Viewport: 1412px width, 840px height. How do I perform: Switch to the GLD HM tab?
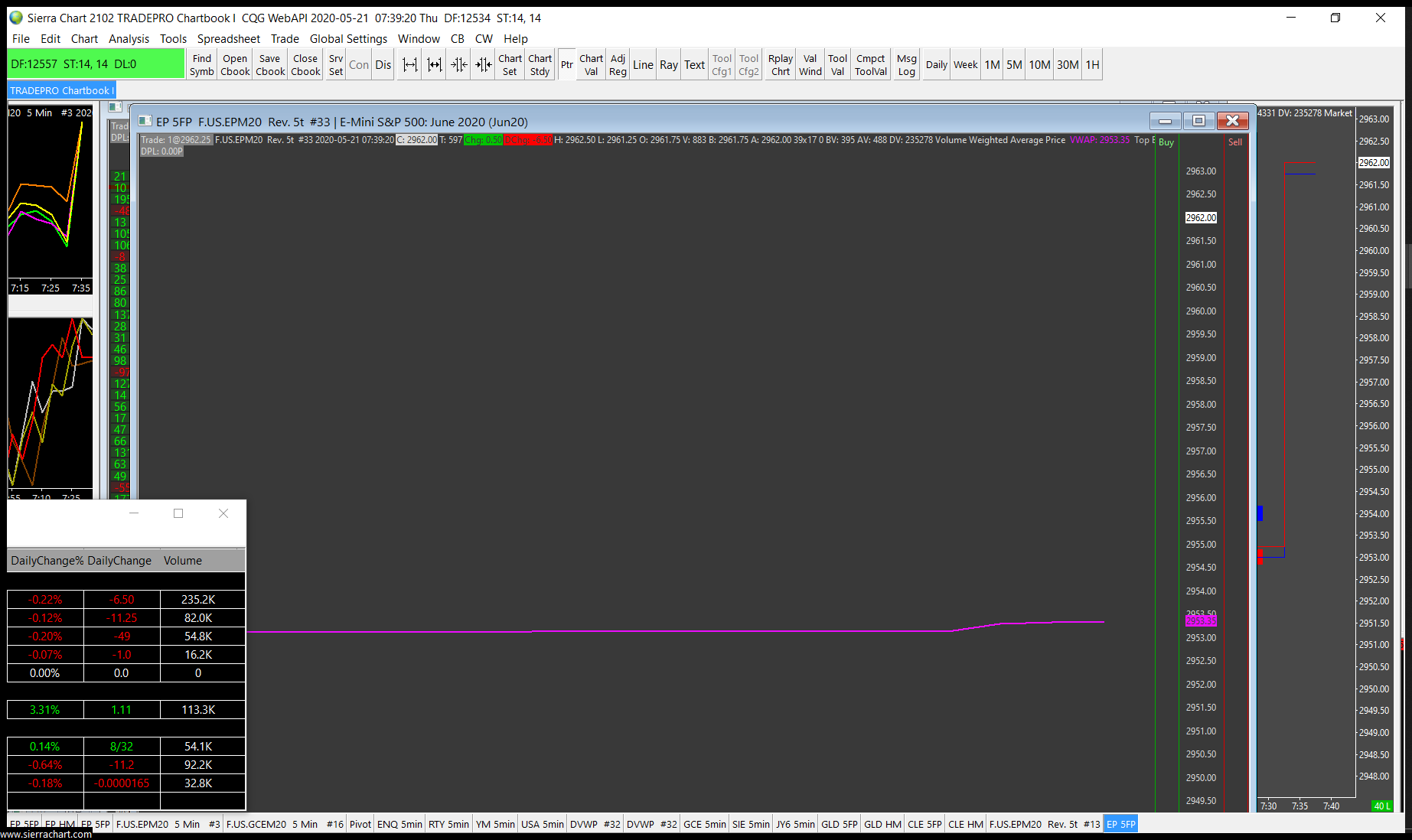[x=882, y=824]
